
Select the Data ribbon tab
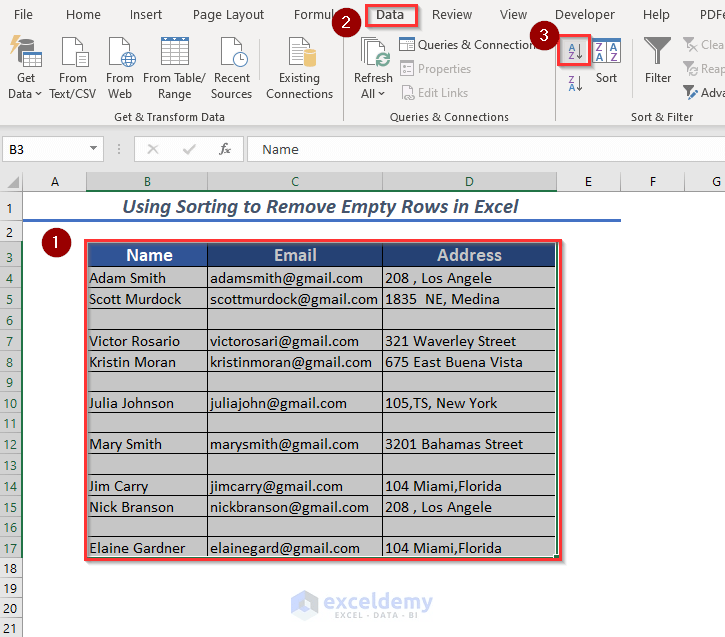tap(390, 15)
